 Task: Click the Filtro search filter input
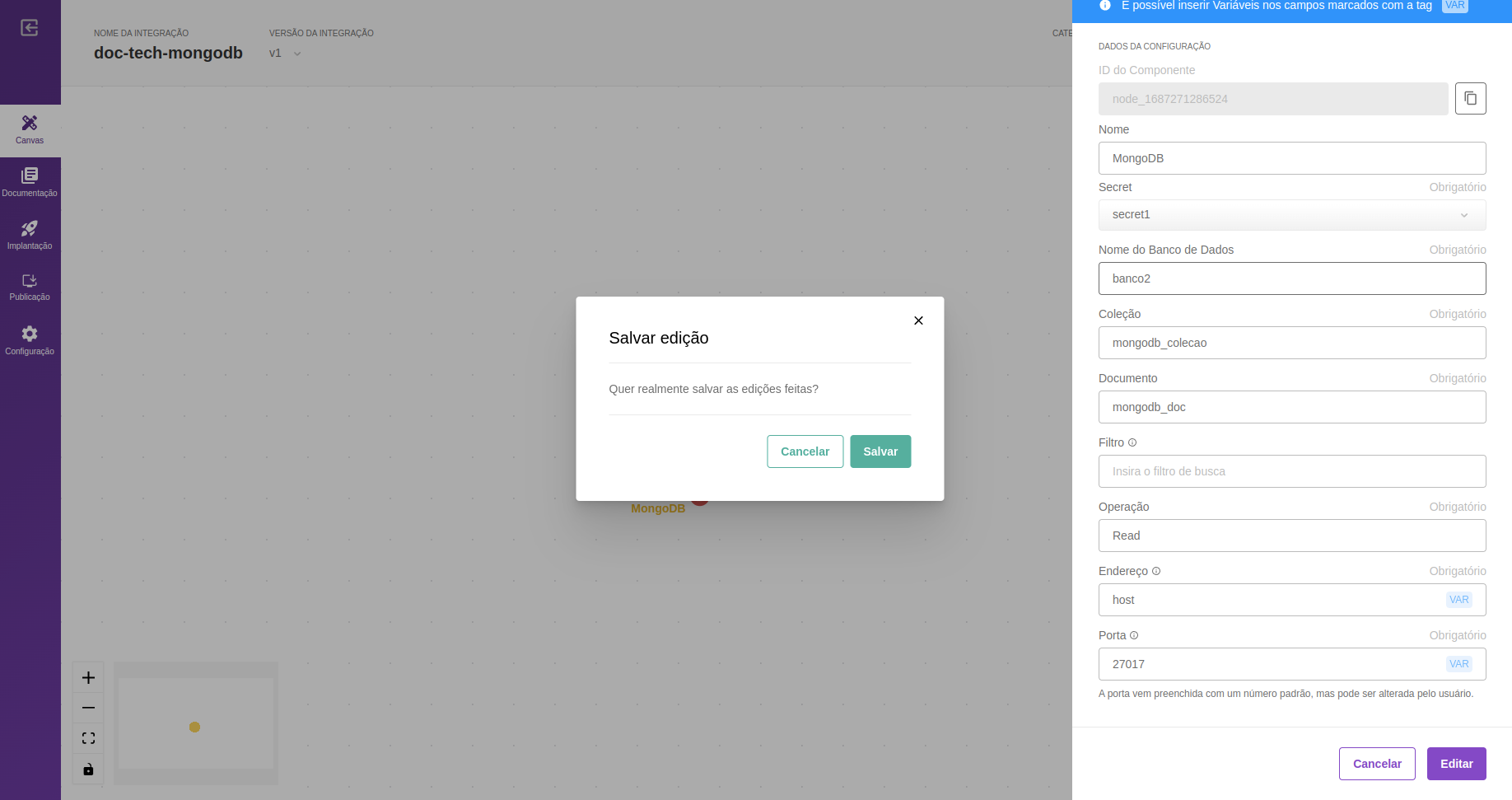coord(1292,471)
